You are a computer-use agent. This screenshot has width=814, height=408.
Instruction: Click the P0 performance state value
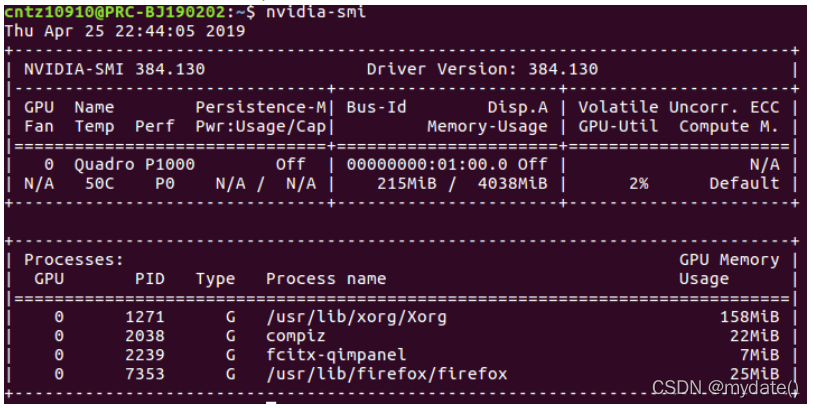click(165, 184)
